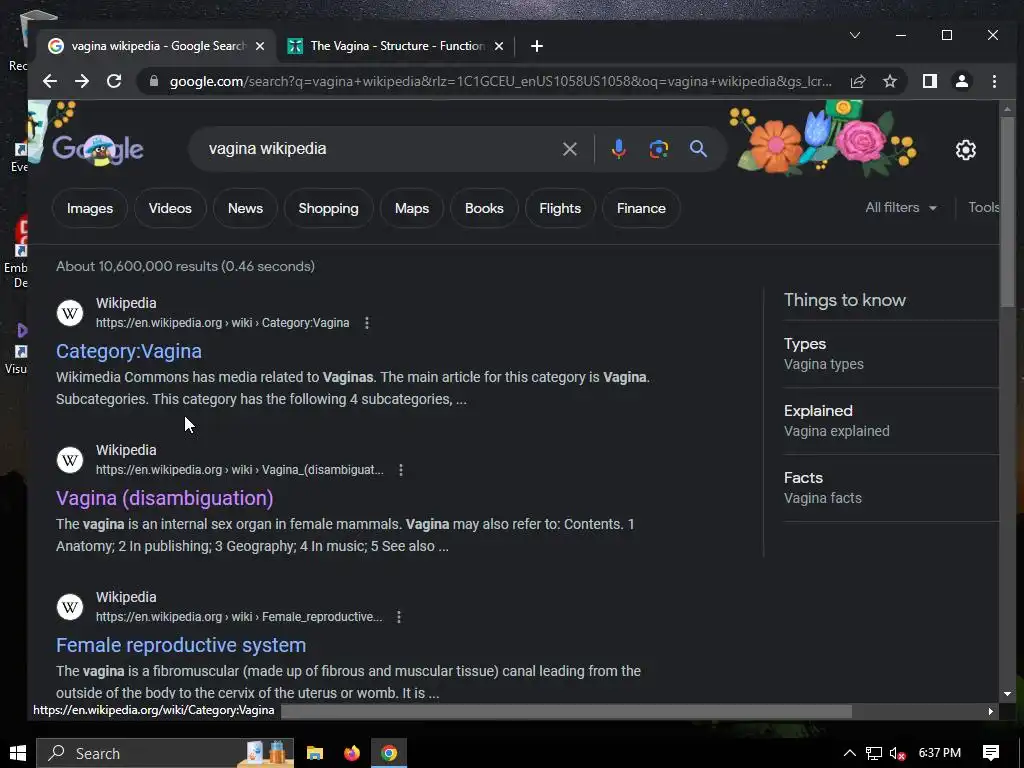Image resolution: width=1024 pixels, height=768 pixels.
Task: Open a new browser tab
Action: point(537,46)
